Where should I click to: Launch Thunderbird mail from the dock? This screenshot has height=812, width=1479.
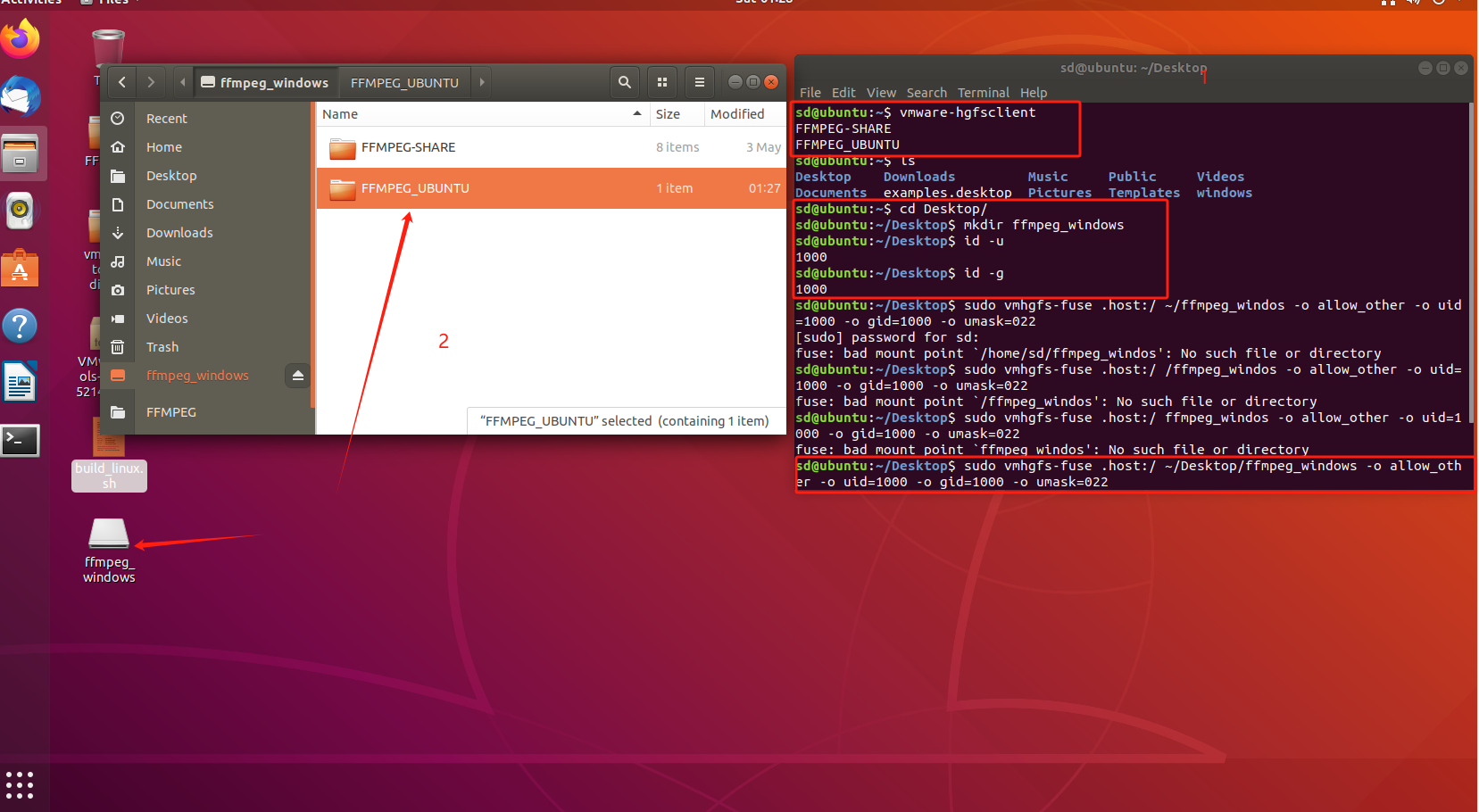pos(21,96)
